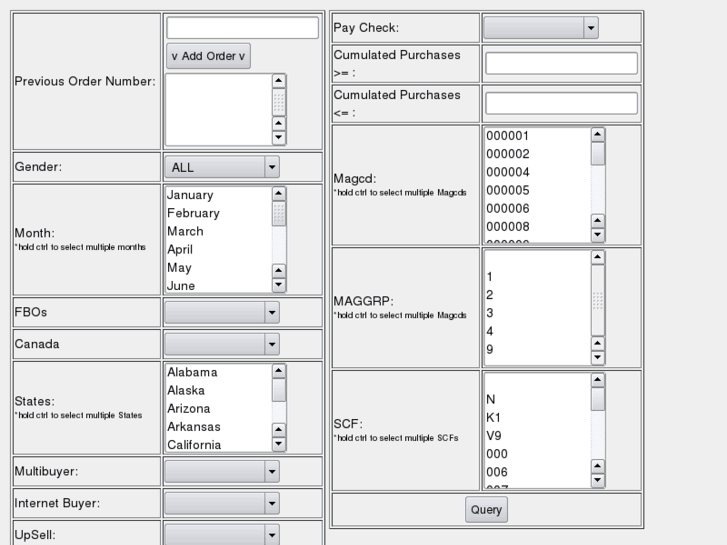
Task: Click Magcd list top scroll up arrow
Action: 598,135
